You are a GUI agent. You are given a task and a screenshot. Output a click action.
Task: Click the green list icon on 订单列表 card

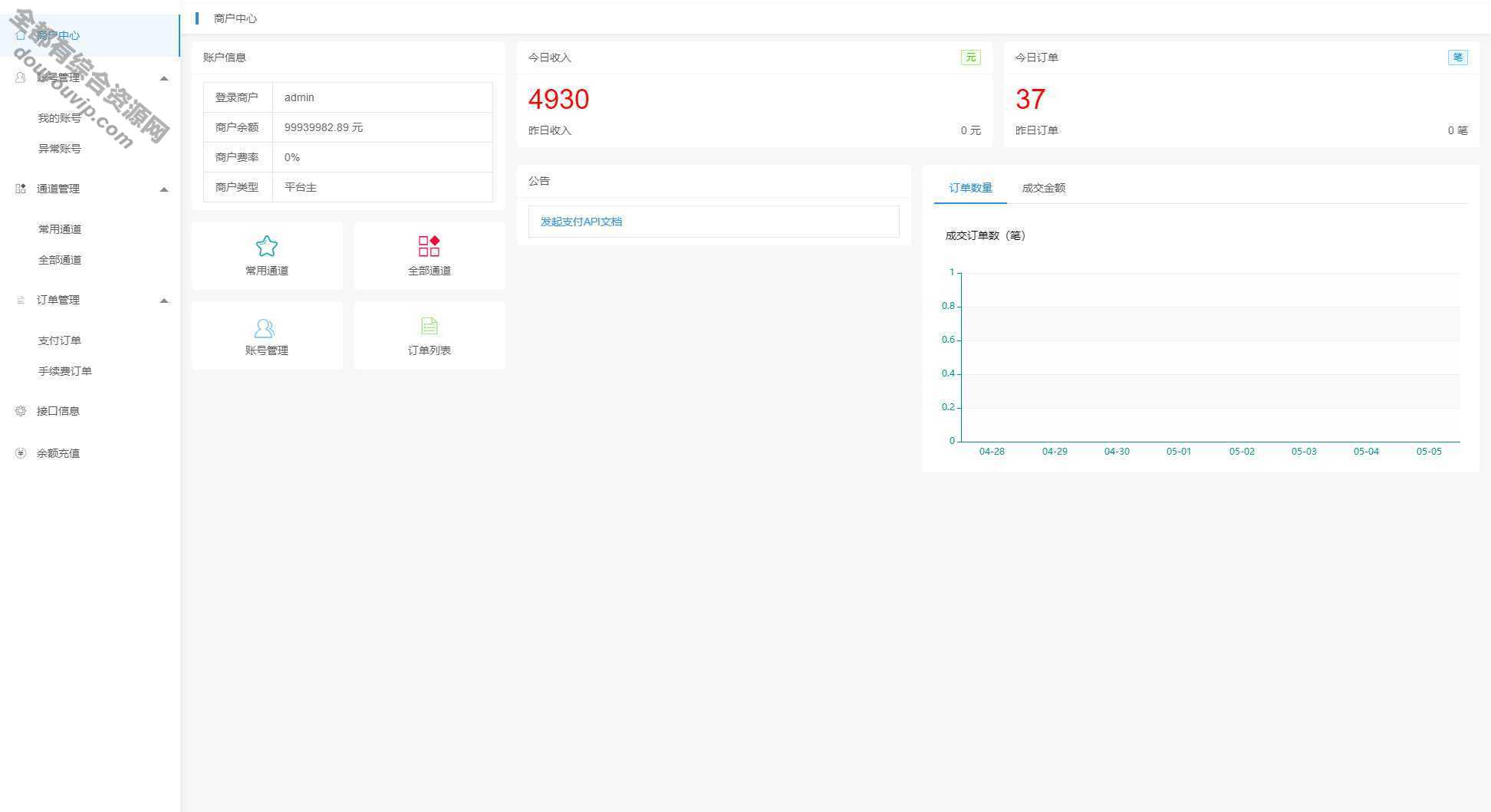tap(430, 326)
